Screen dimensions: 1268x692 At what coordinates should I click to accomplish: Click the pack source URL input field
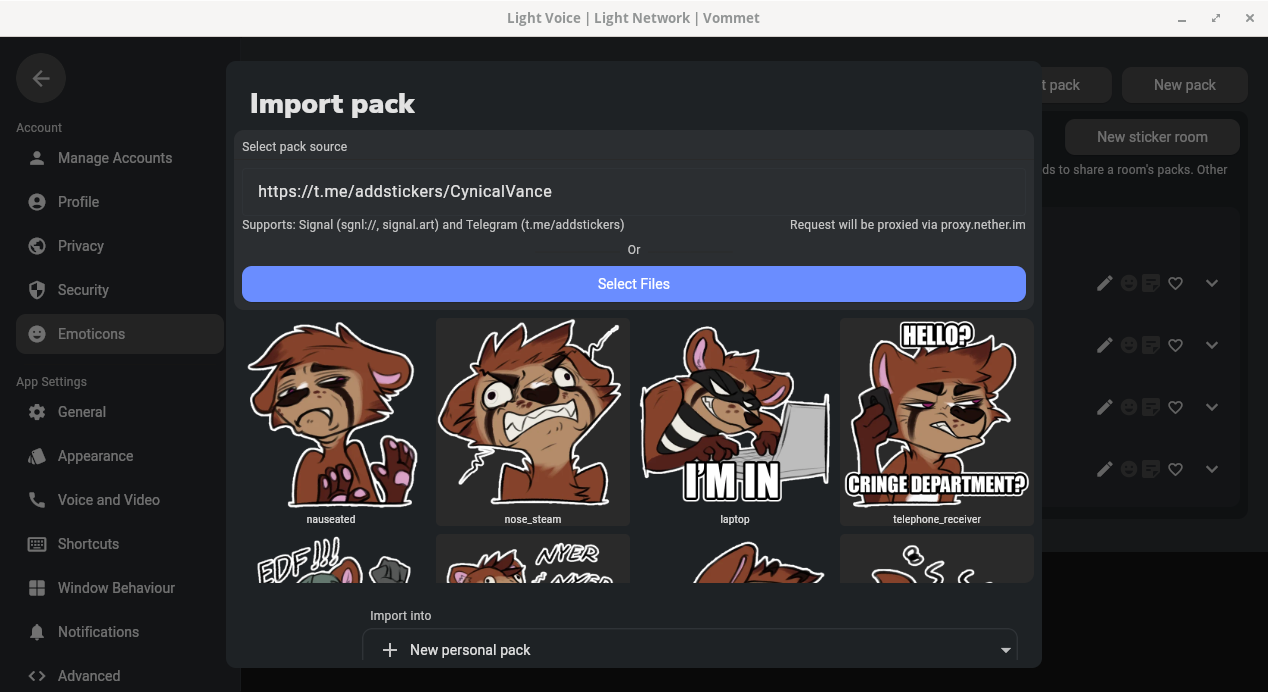pyautogui.click(x=634, y=191)
